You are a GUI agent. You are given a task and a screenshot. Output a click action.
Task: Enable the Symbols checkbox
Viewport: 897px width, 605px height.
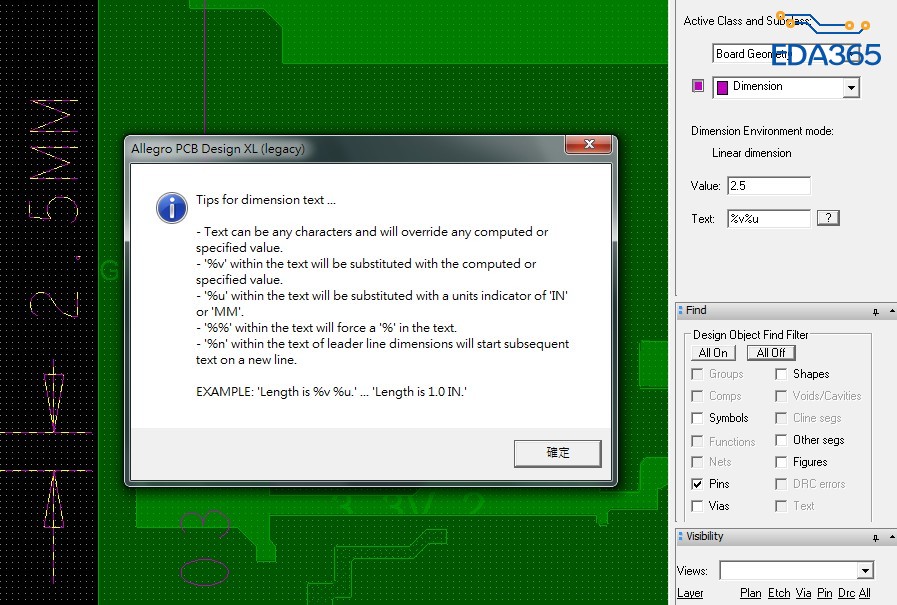pos(697,418)
